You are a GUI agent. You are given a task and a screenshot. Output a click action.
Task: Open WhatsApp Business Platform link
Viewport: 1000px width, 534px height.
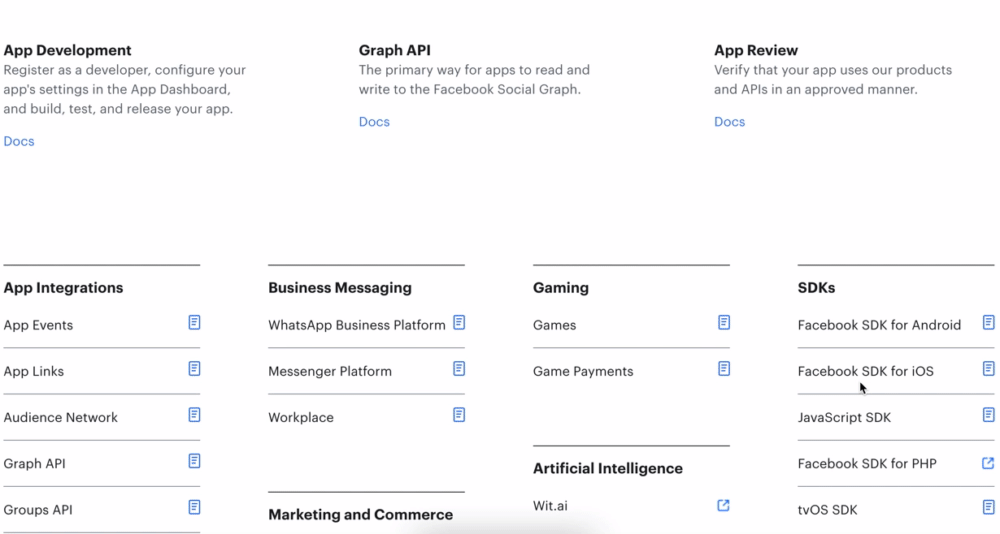tap(357, 325)
